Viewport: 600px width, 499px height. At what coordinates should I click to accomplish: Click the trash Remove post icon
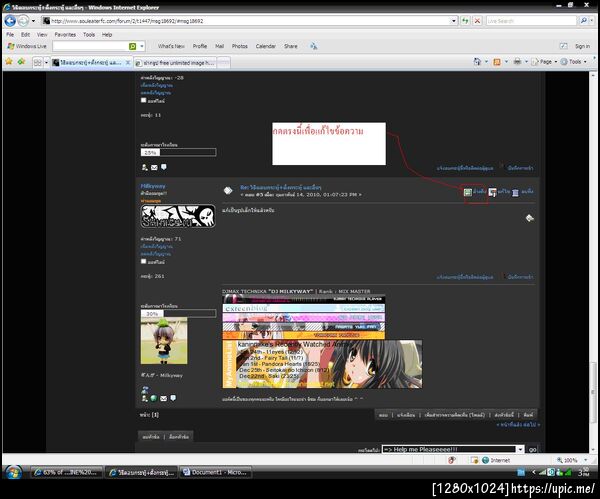(515, 192)
